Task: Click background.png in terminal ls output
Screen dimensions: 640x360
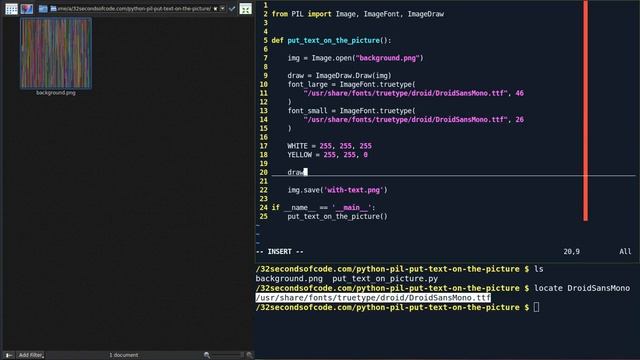Action: tap(289, 279)
